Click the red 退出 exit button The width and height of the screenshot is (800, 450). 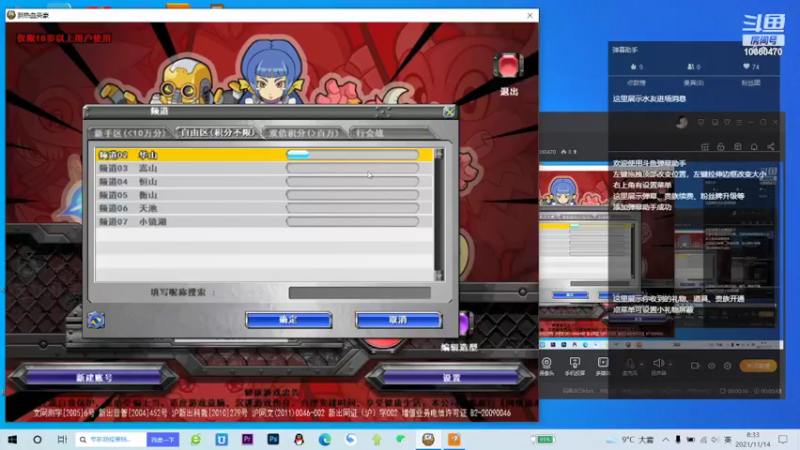(x=508, y=66)
